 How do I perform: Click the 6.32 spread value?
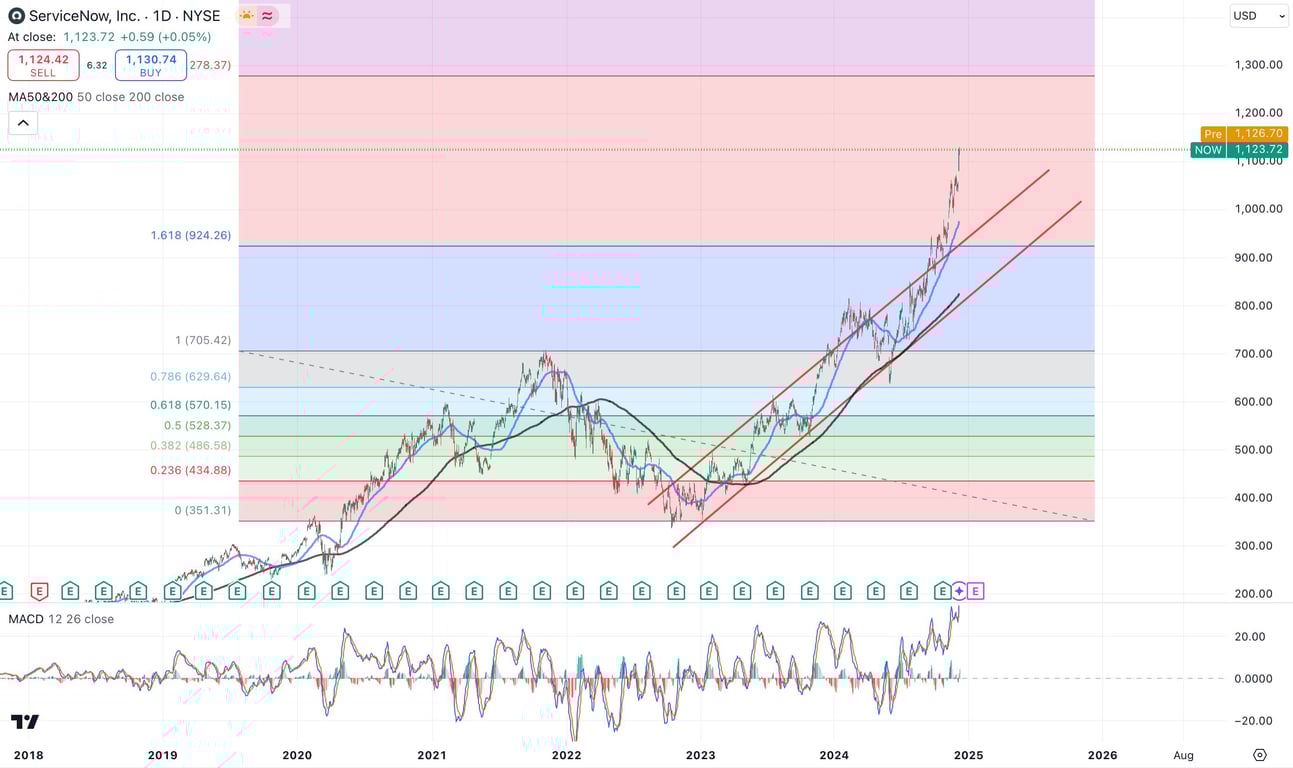97,65
